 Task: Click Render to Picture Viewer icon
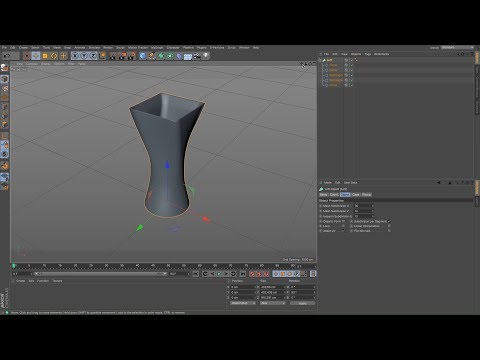[x=122, y=56]
